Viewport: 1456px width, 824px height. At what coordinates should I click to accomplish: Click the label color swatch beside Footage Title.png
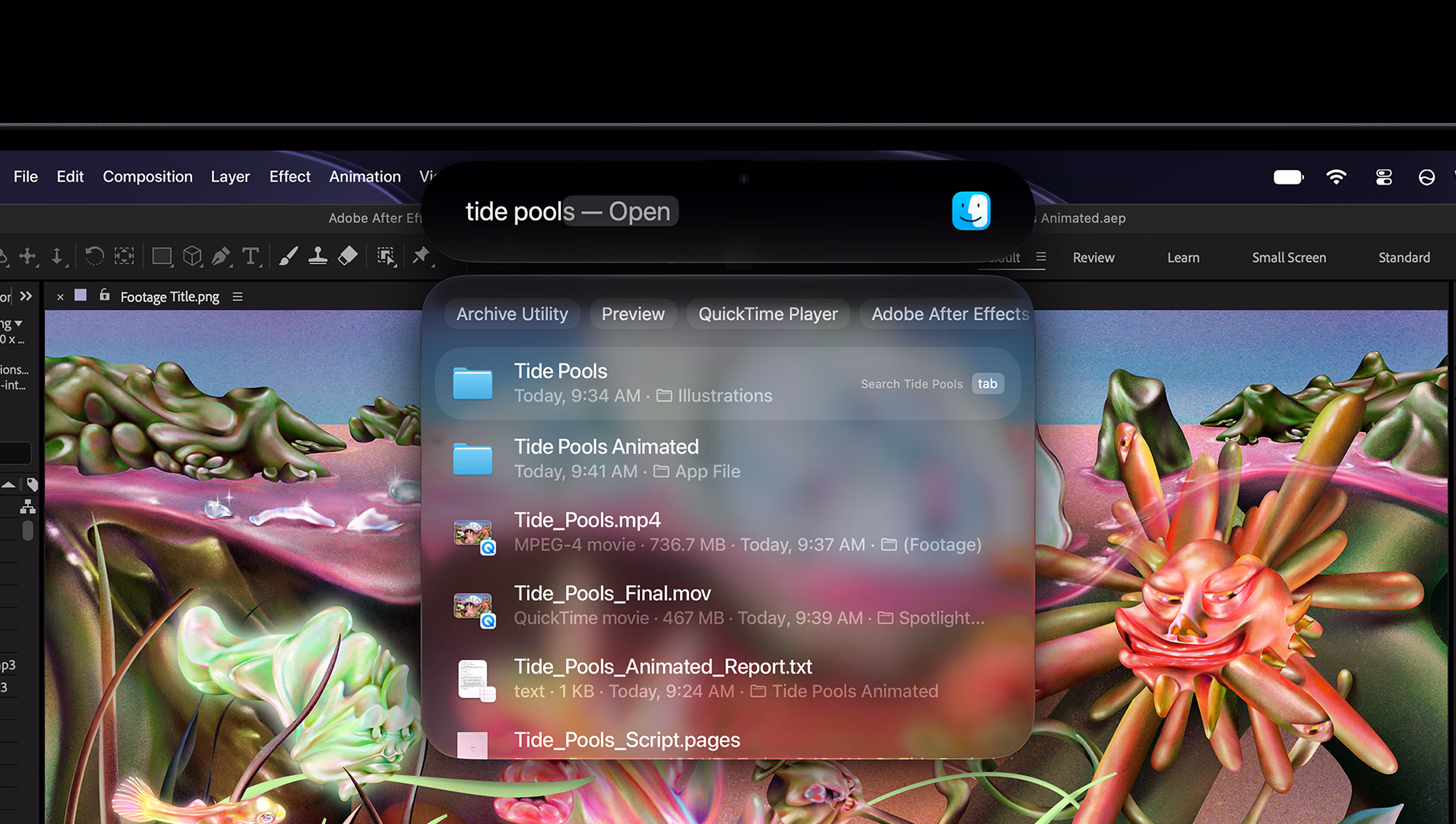80,295
